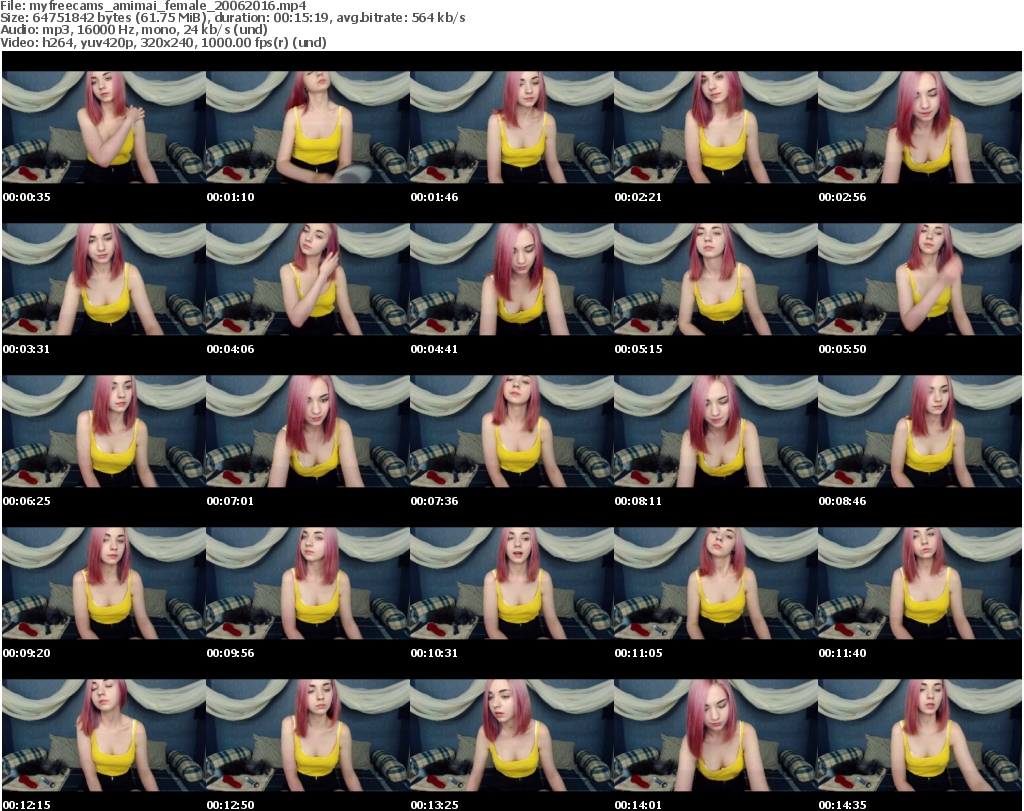The height and width of the screenshot is (811, 1024).
Task: Open the thumbnail at 00:10:31
Action: click(512, 584)
